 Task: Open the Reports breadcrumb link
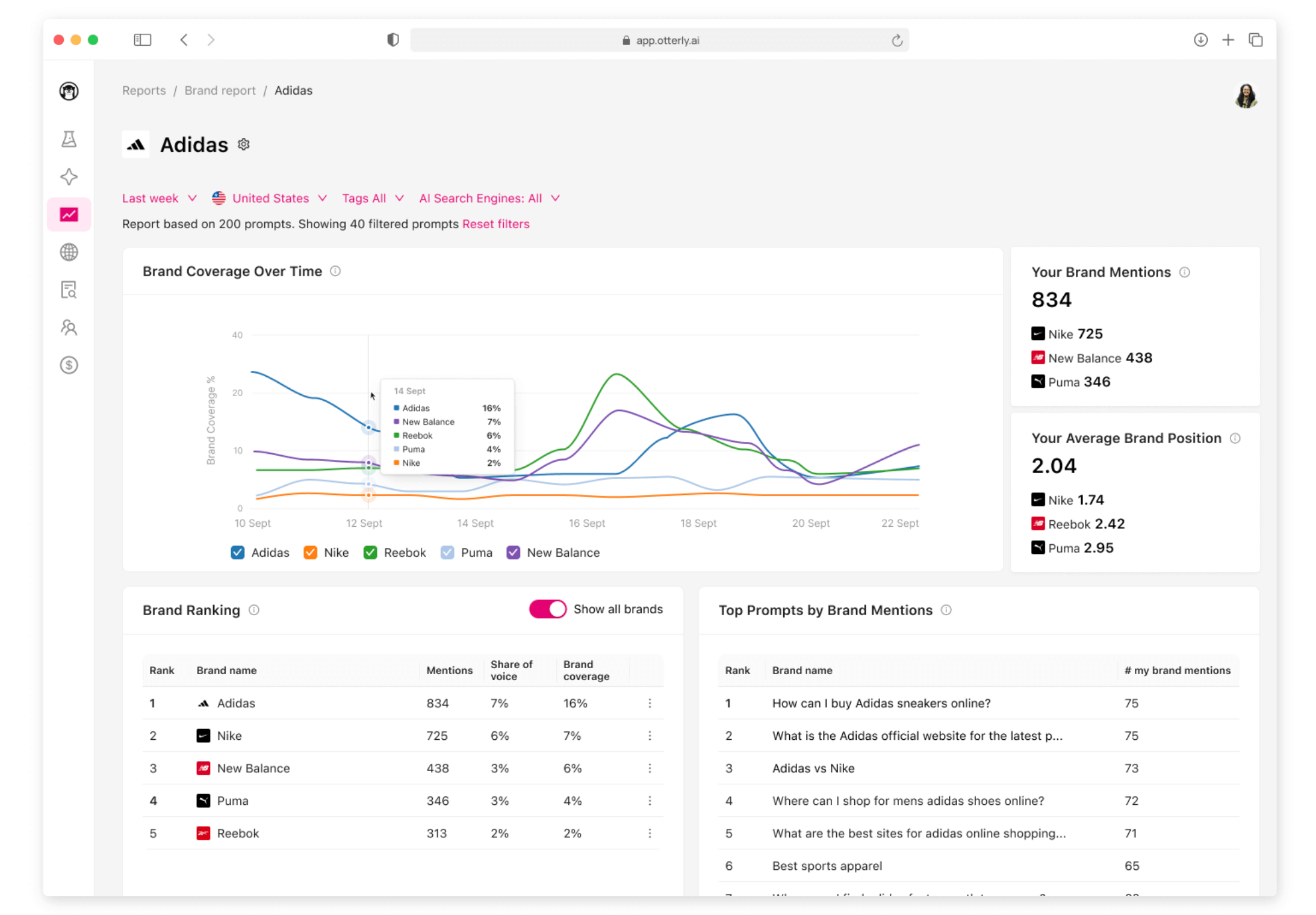coord(143,90)
